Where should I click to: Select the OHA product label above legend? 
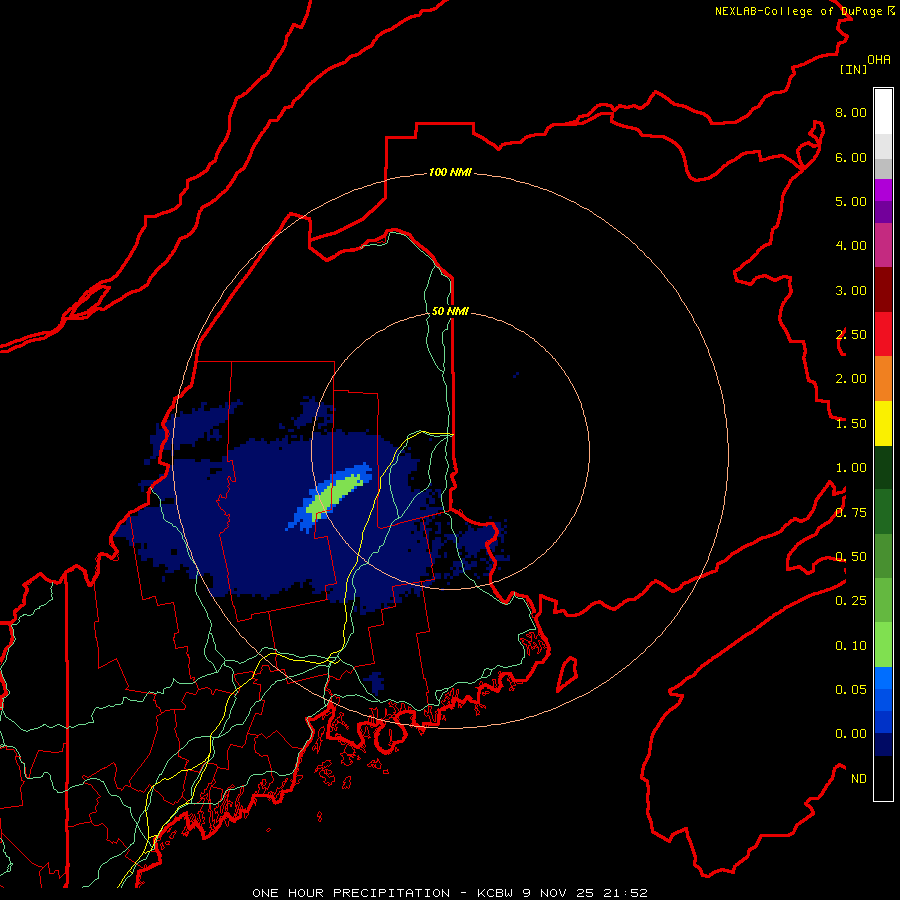[x=879, y=60]
